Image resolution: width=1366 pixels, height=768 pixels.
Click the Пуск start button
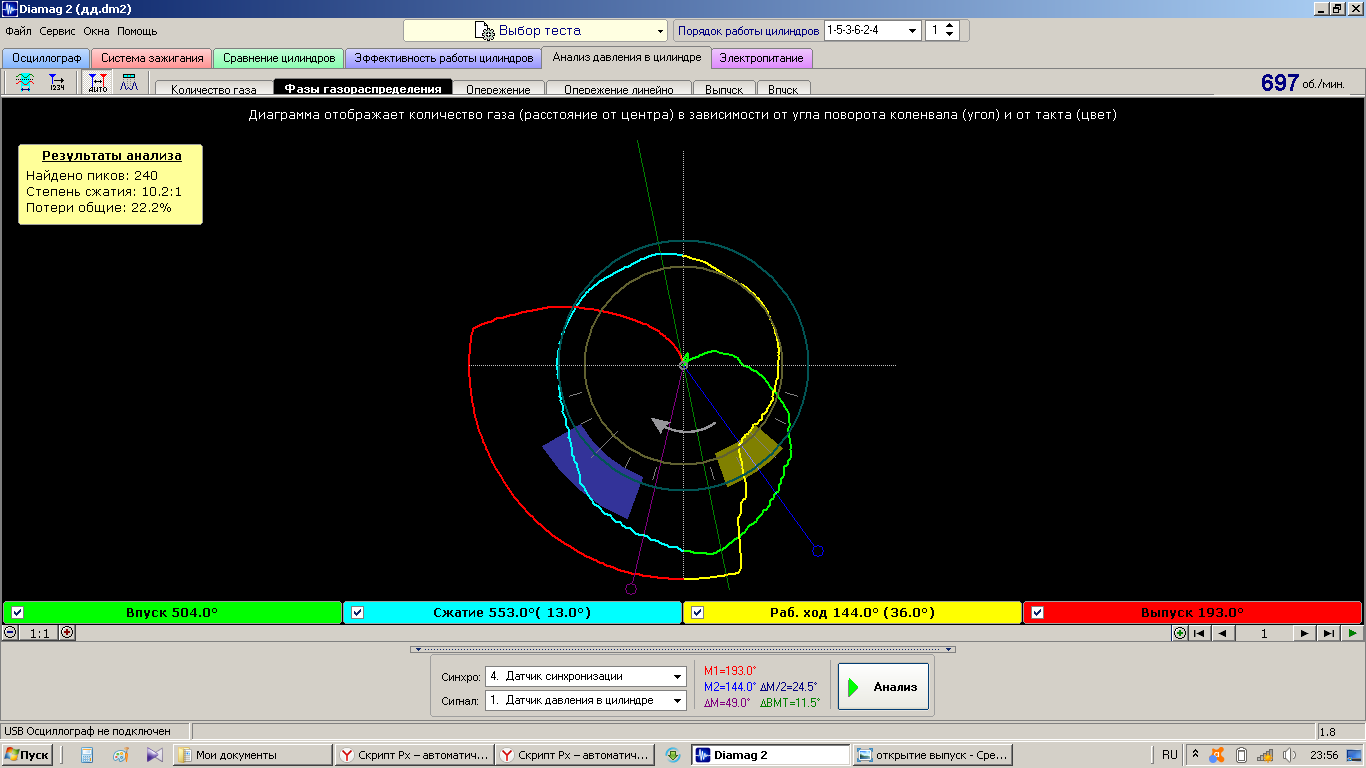click(x=27, y=755)
